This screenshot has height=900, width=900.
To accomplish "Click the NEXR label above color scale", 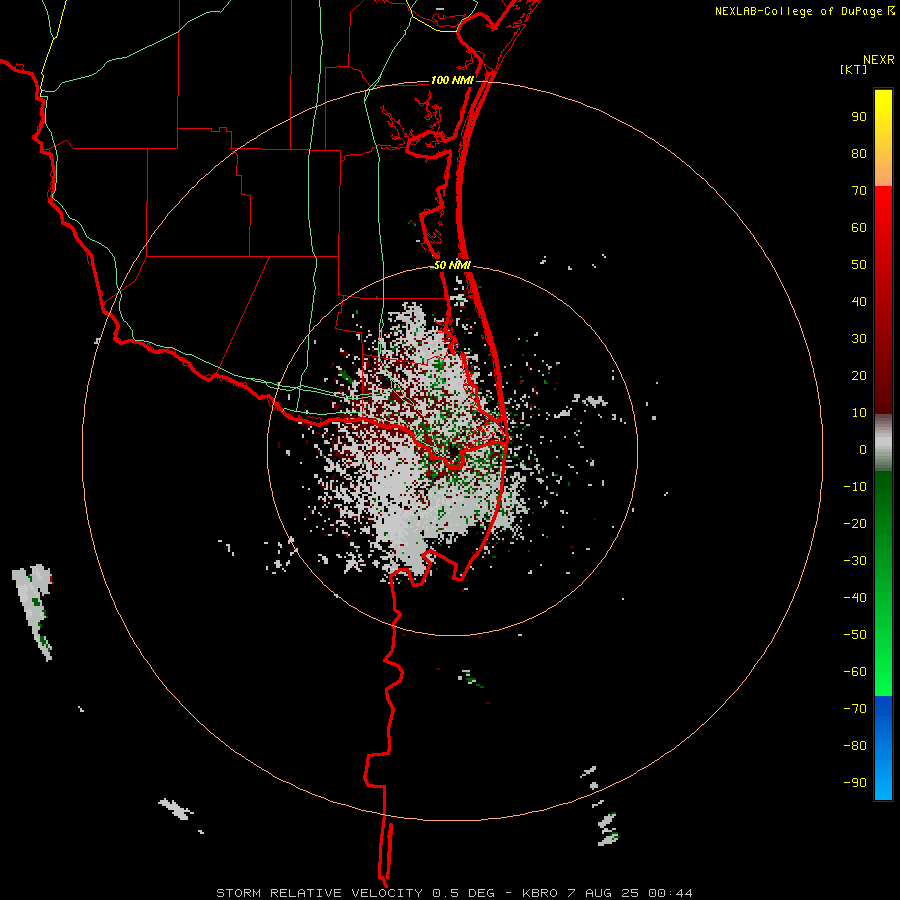I will click(879, 60).
